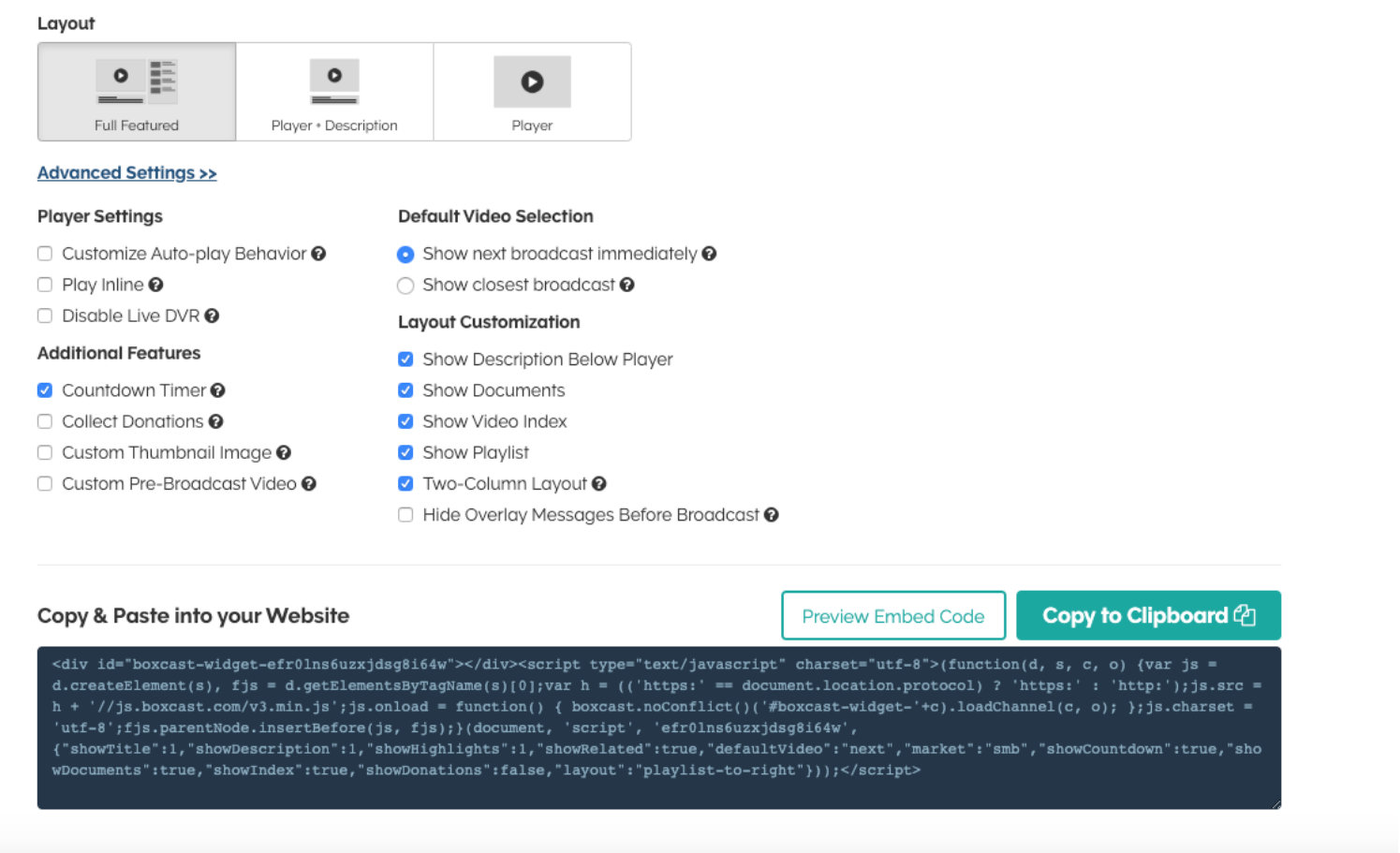Choose the Player-only layout option

point(532,91)
